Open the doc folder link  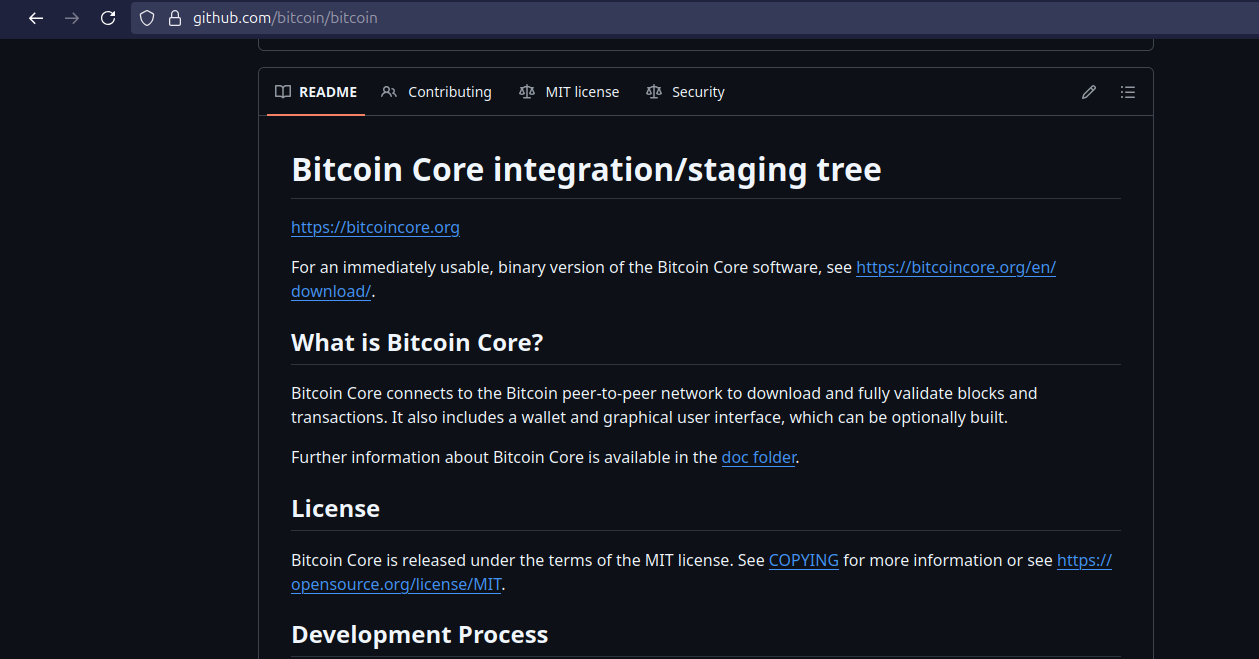point(759,457)
